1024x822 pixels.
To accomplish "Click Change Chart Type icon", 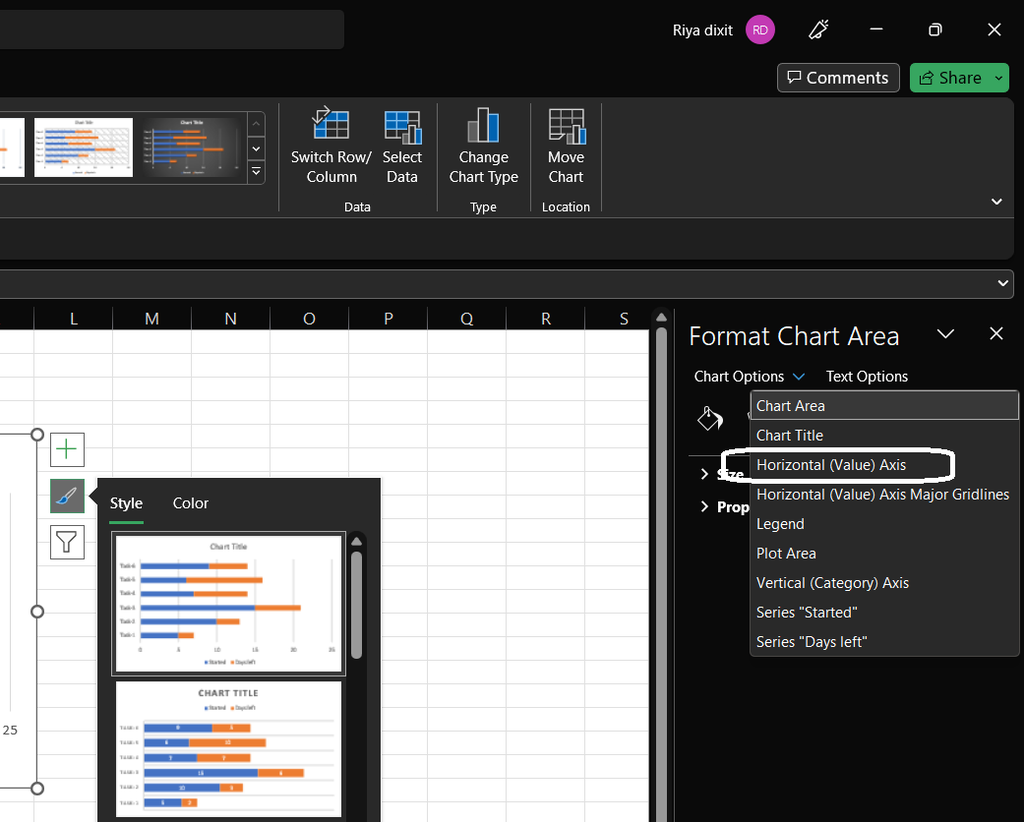I will click(x=483, y=125).
